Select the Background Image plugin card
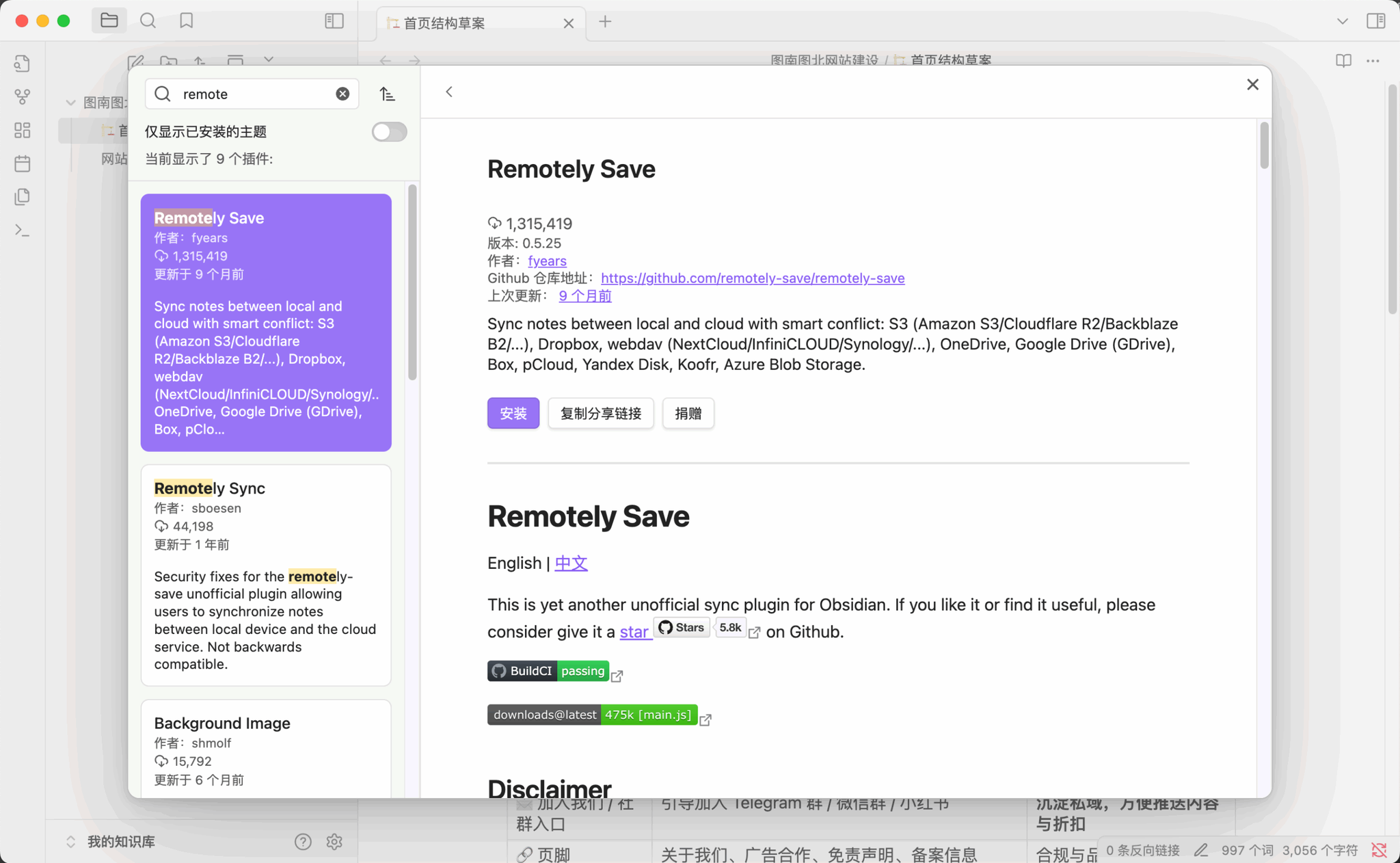Viewport: 1400px width, 863px height. (x=266, y=749)
